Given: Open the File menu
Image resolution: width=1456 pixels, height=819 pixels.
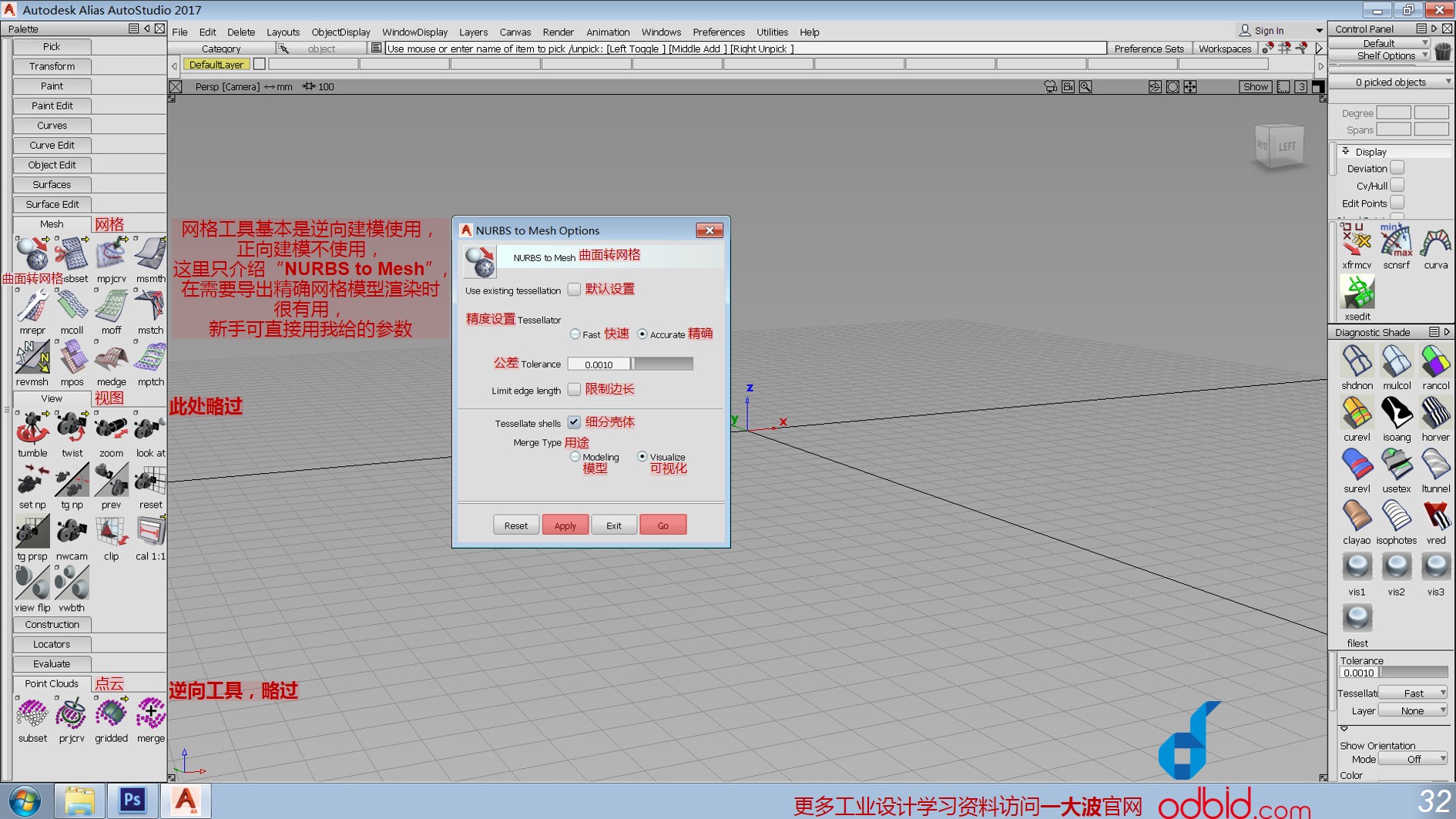Looking at the screenshot, I should [179, 32].
